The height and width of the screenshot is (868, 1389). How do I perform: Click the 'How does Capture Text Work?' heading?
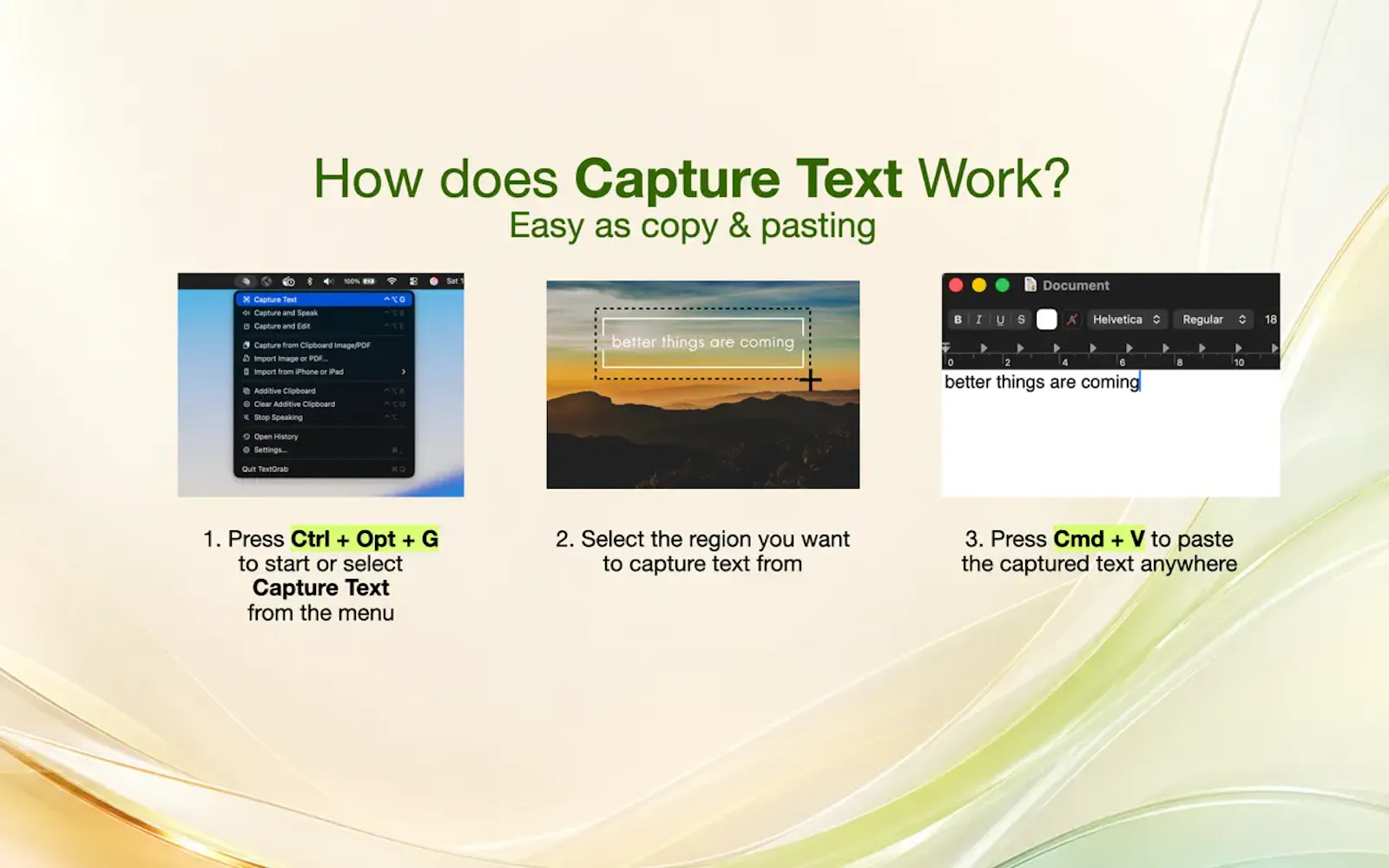coord(692,178)
